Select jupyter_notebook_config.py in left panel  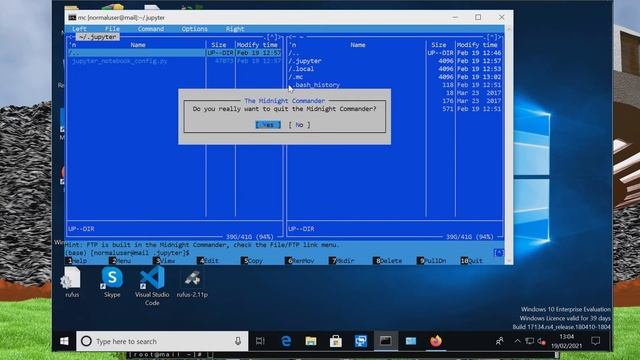click(x=175, y=61)
